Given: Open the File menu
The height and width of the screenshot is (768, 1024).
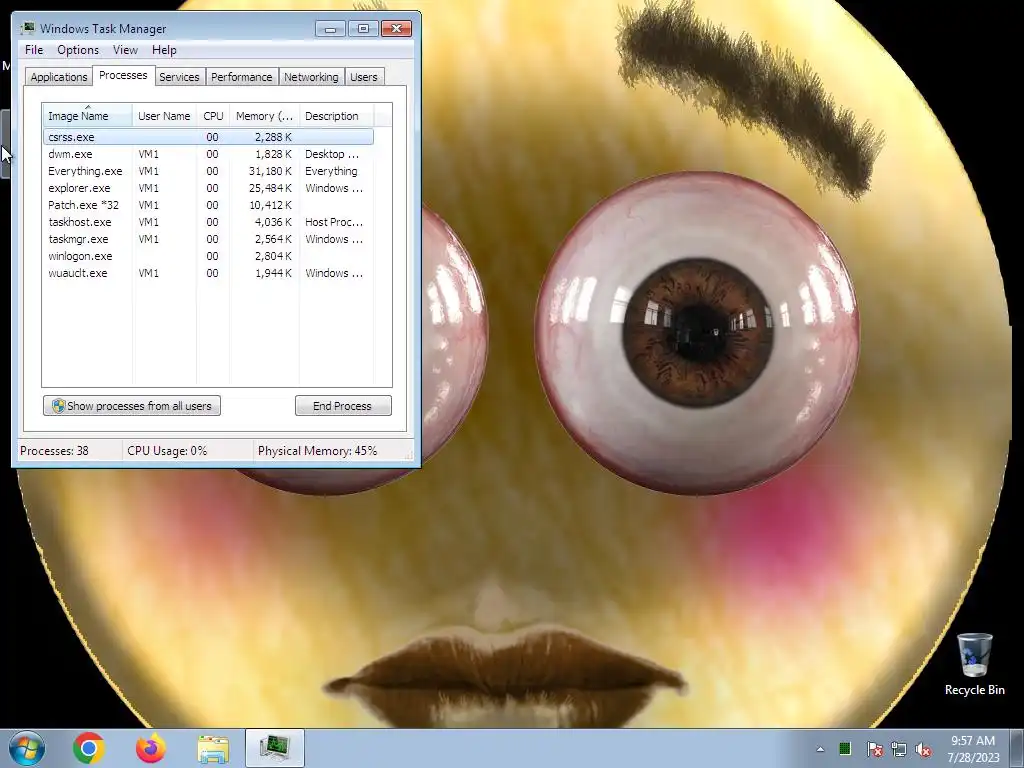Looking at the screenshot, I should pos(34,50).
